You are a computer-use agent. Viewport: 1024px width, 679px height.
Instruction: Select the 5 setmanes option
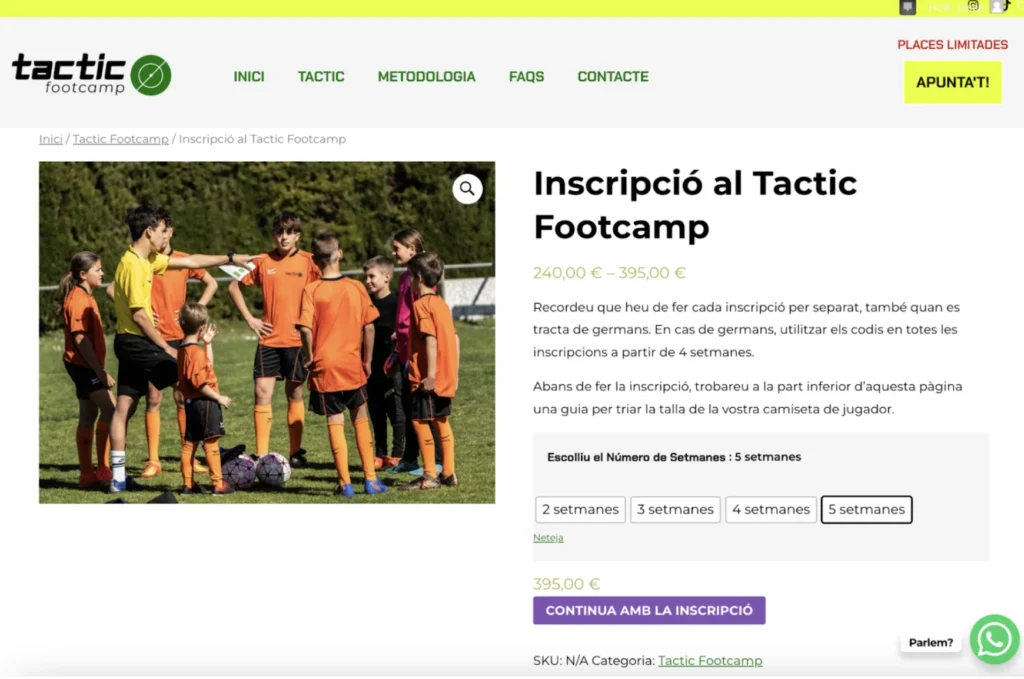[866, 509]
